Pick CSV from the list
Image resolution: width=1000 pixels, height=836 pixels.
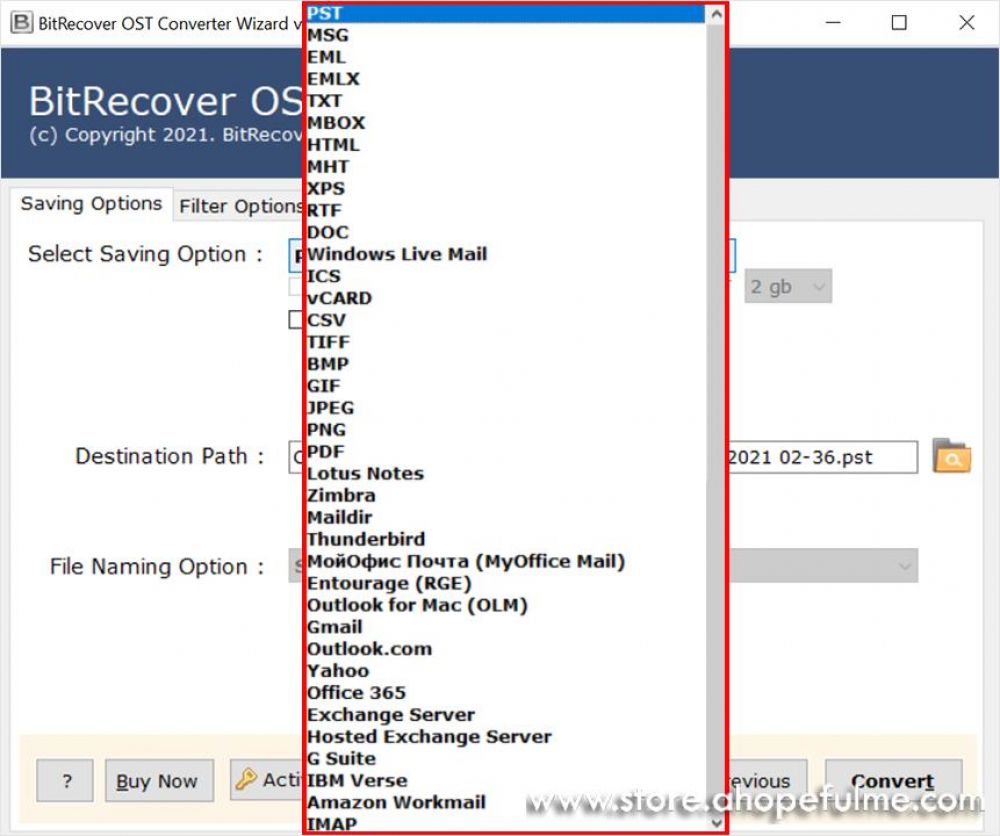(x=506, y=320)
